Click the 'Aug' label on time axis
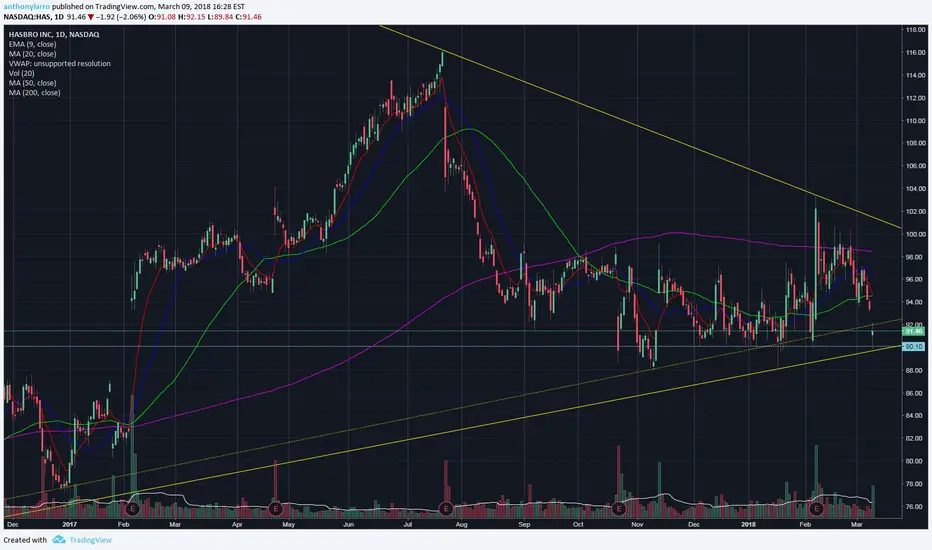The height and width of the screenshot is (550, 932). click(461, 524)
